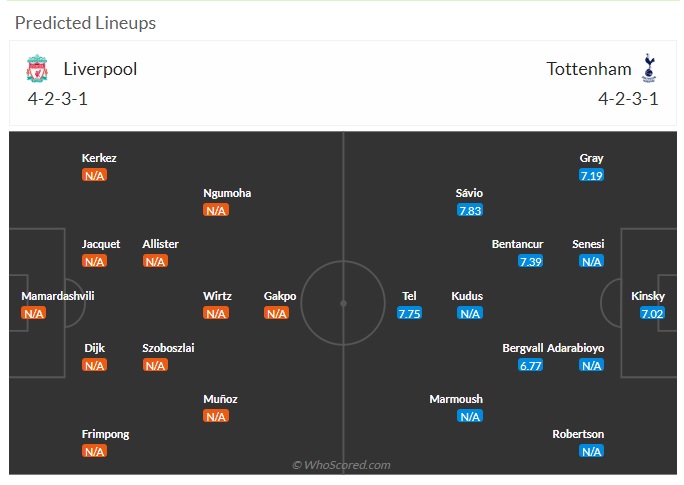Click Bergvall's 6.77 rating badge
684x485 pixels.
(x=530, y=365)
